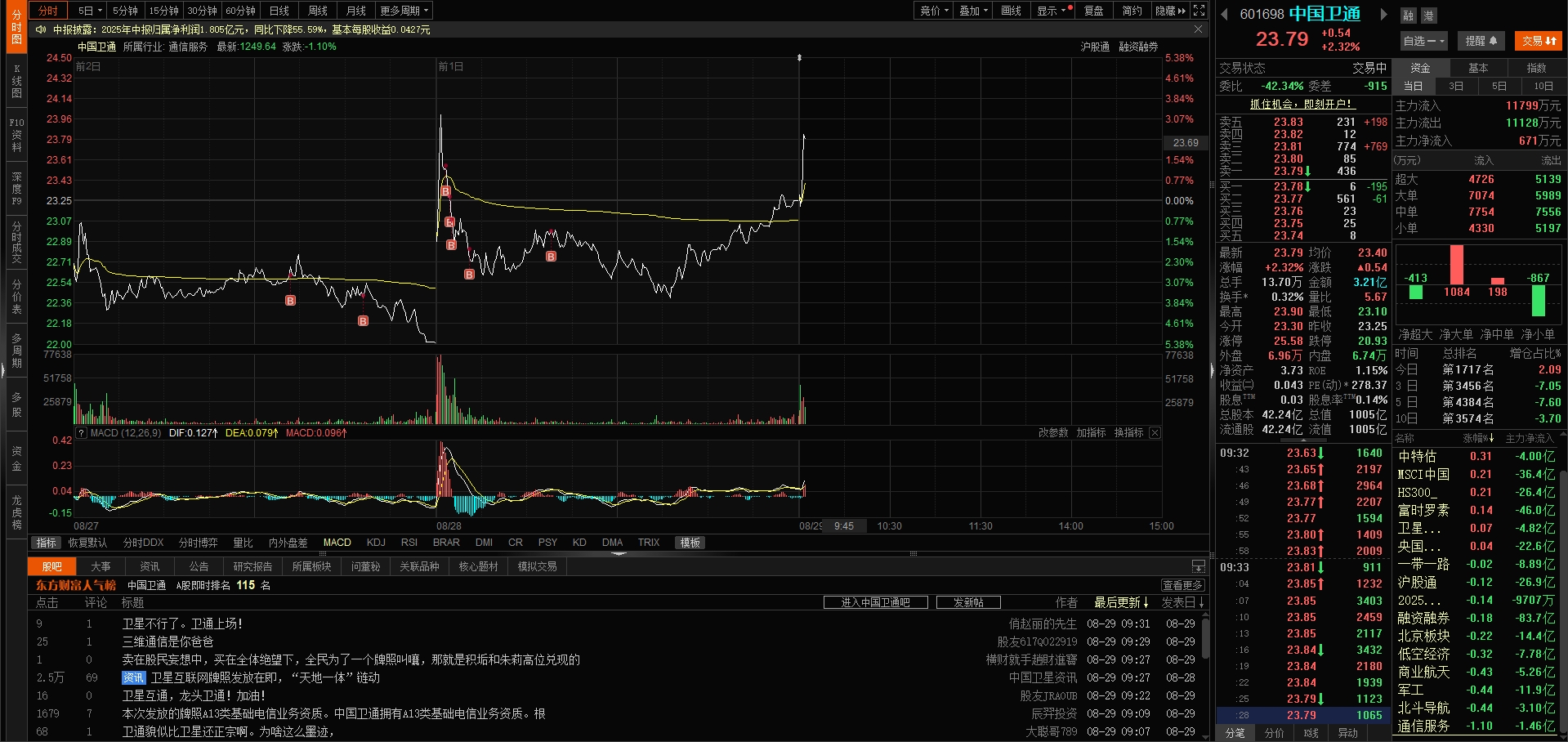
Task: Toggle 画线 drawing mode
Action: [x=1012, y=11]
